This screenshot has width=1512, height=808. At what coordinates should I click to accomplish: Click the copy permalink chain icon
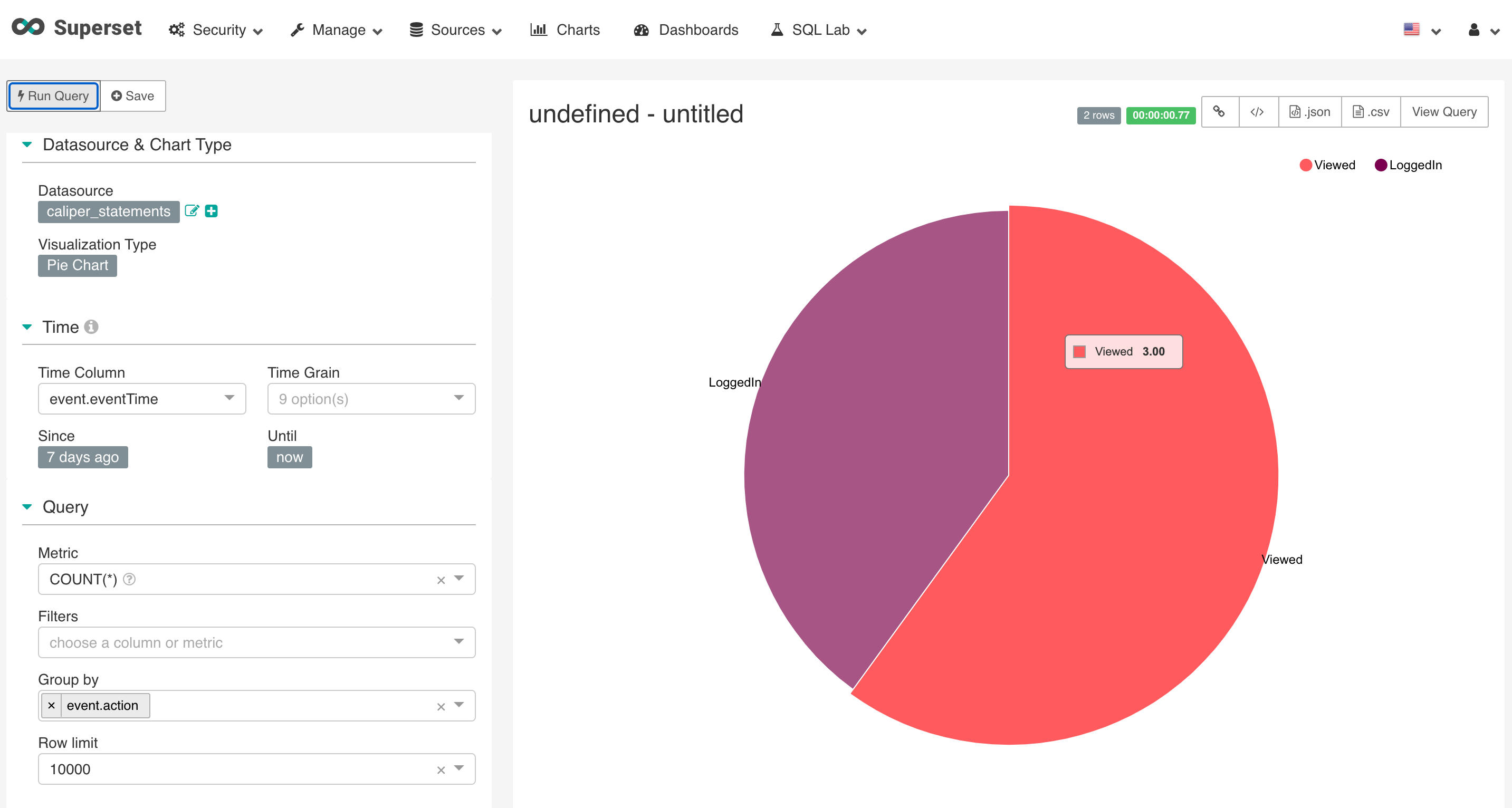(1219, 111)
